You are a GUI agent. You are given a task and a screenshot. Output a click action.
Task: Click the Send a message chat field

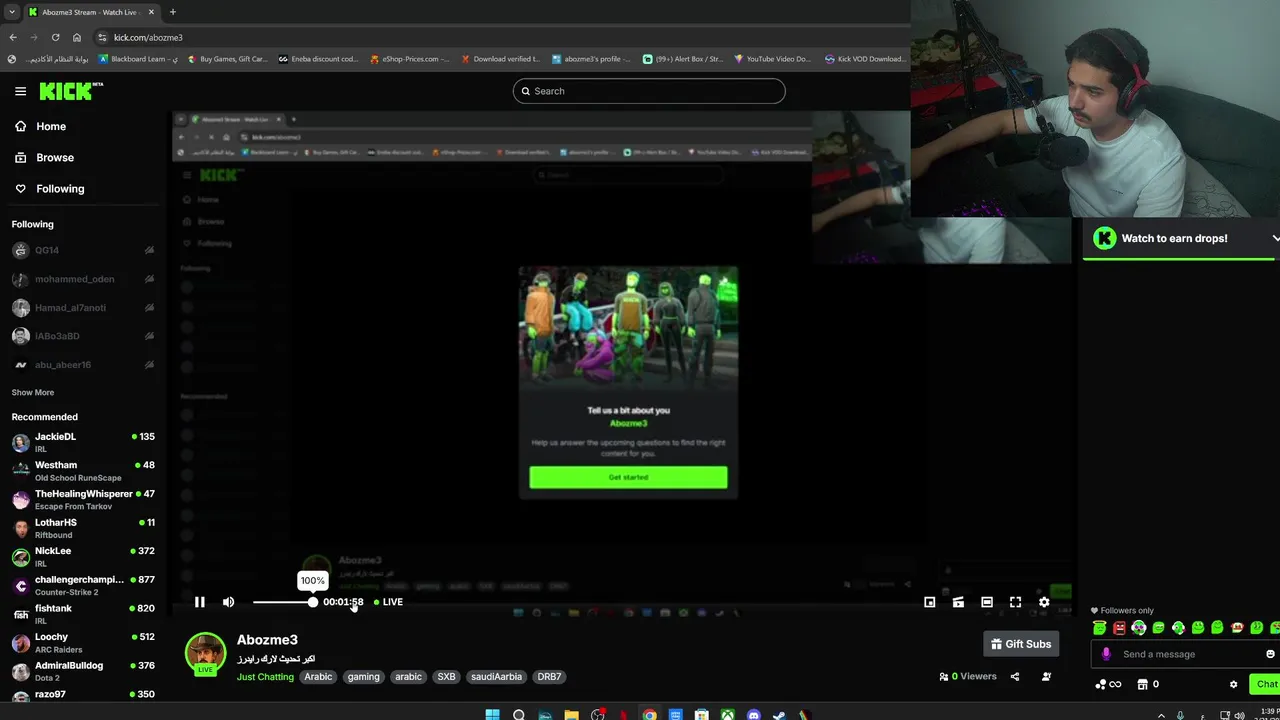pyautogui.click(x=1183, y=654)
